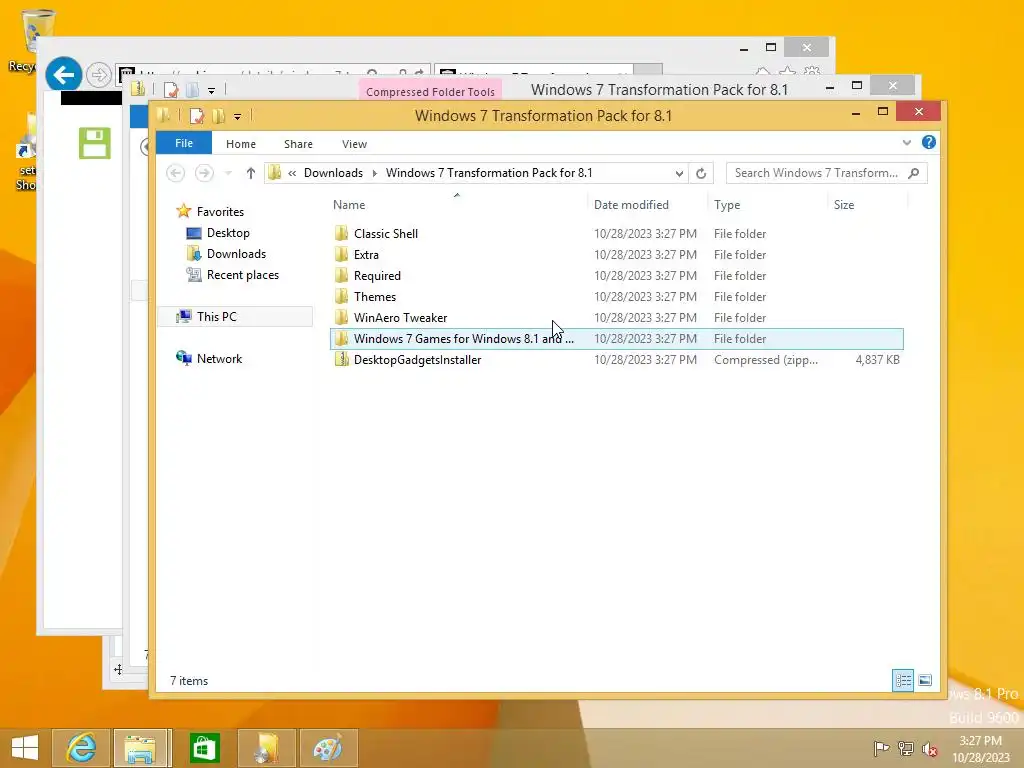The image size is (1024, 768).
Task: Open the View ribbon tab
Action: click(354, 144)
